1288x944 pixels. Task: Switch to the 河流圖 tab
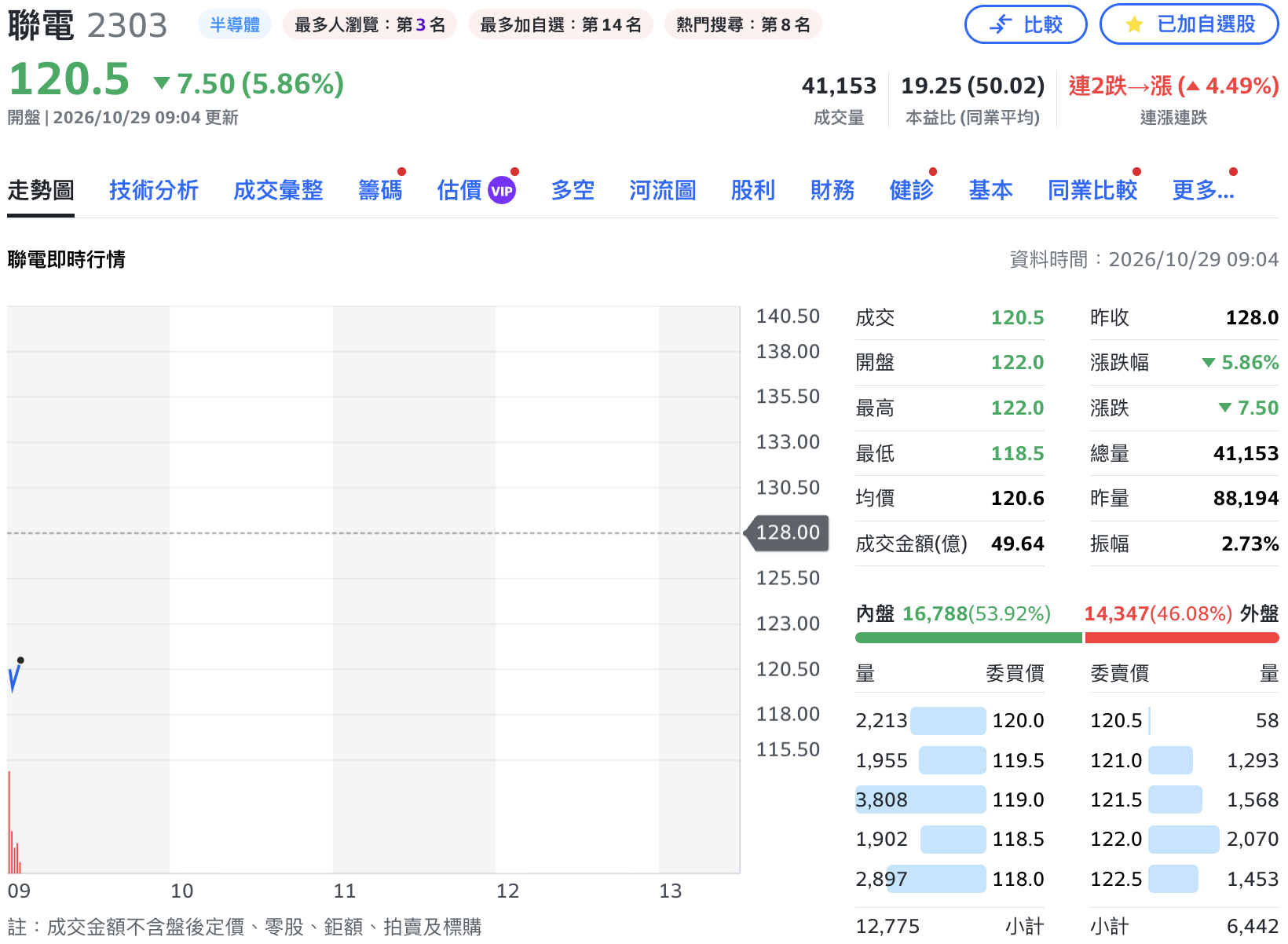click(663, 190)
